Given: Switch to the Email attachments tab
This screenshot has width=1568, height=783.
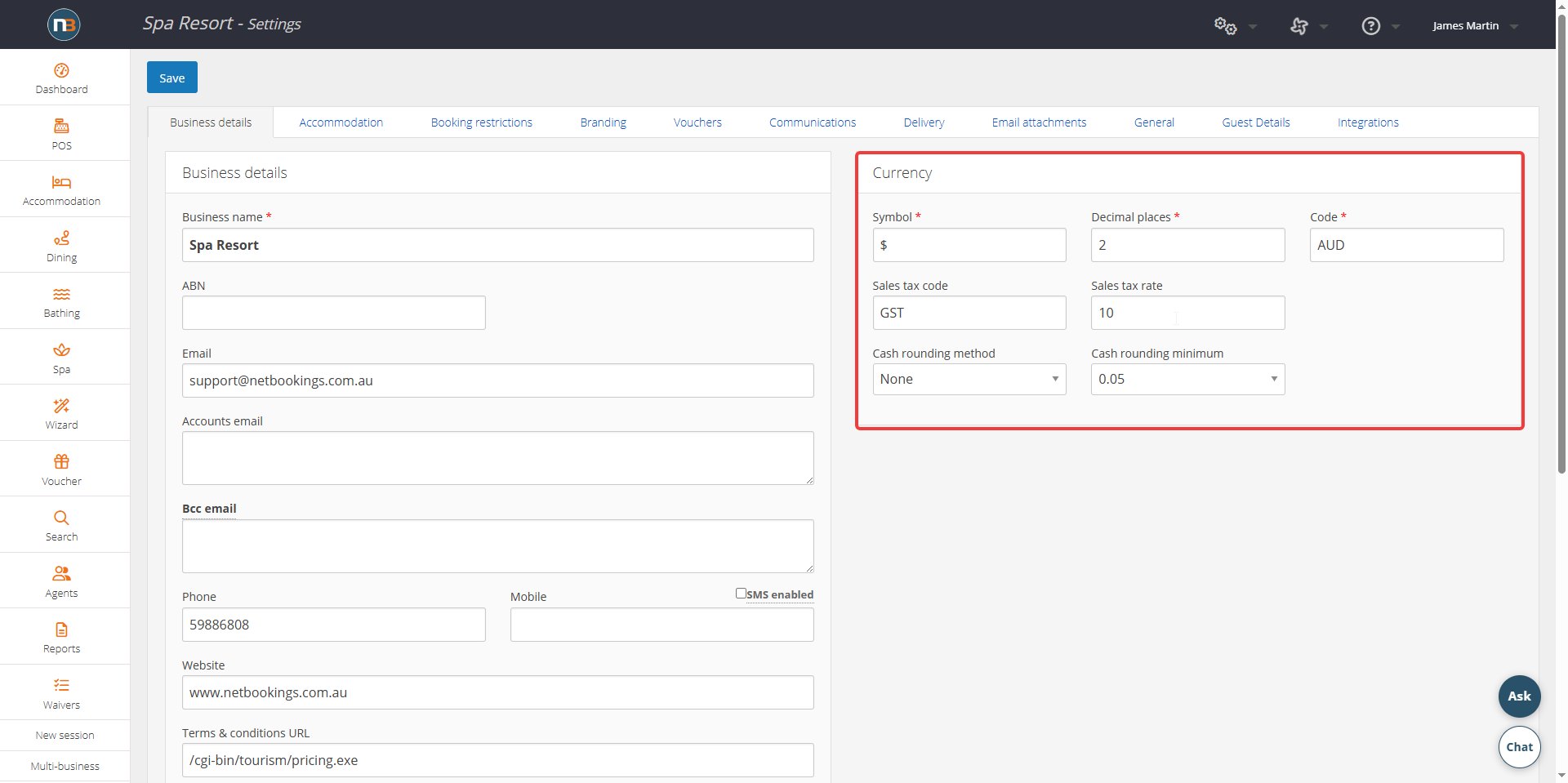Looking at the screenshot, I should (1039, 122).
